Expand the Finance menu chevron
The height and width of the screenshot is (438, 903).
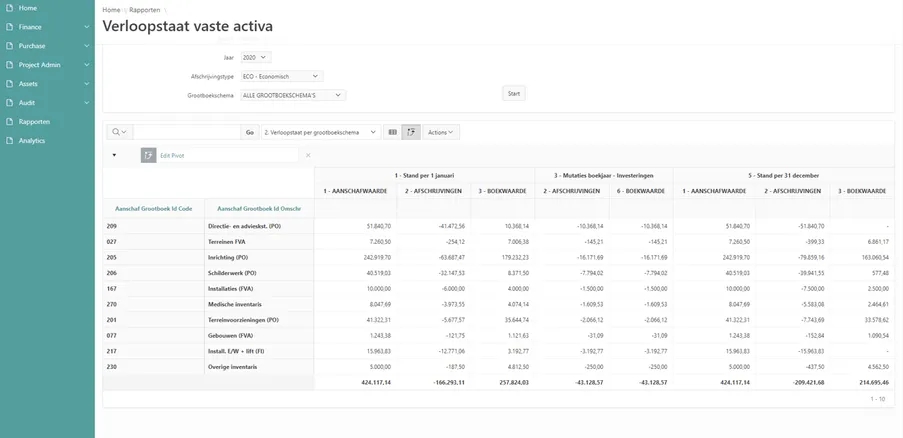point(87,27)
